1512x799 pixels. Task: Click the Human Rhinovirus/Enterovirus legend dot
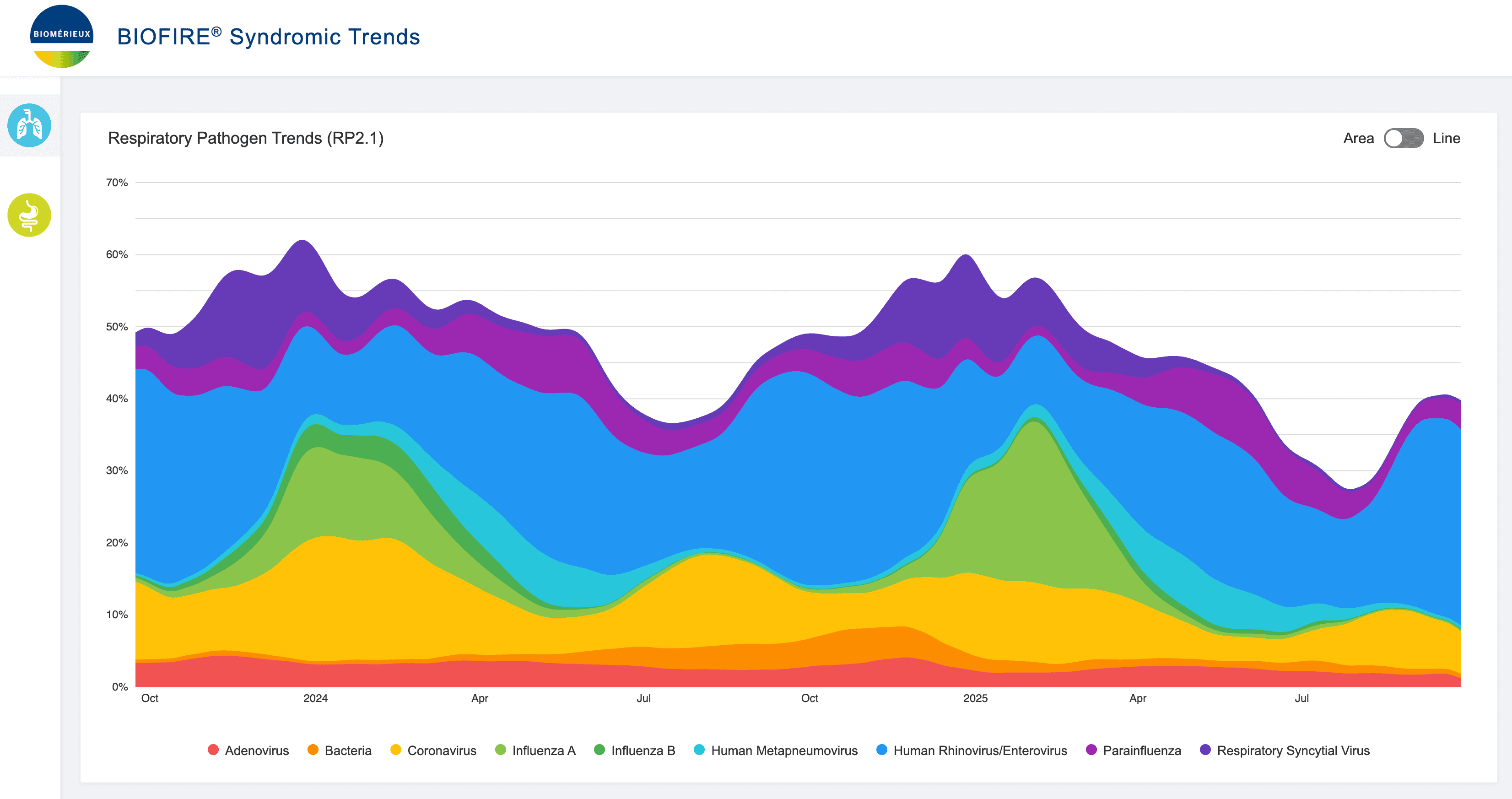881,750
